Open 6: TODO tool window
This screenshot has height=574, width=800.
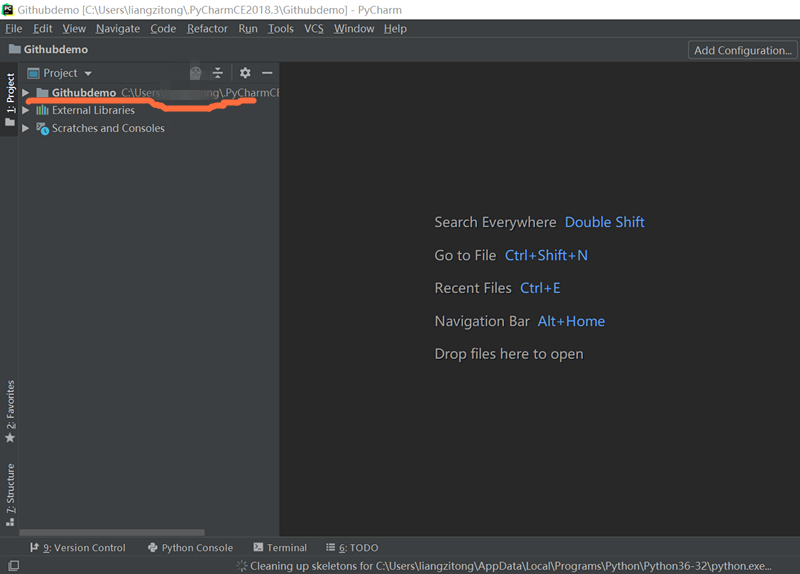point(352,547)
